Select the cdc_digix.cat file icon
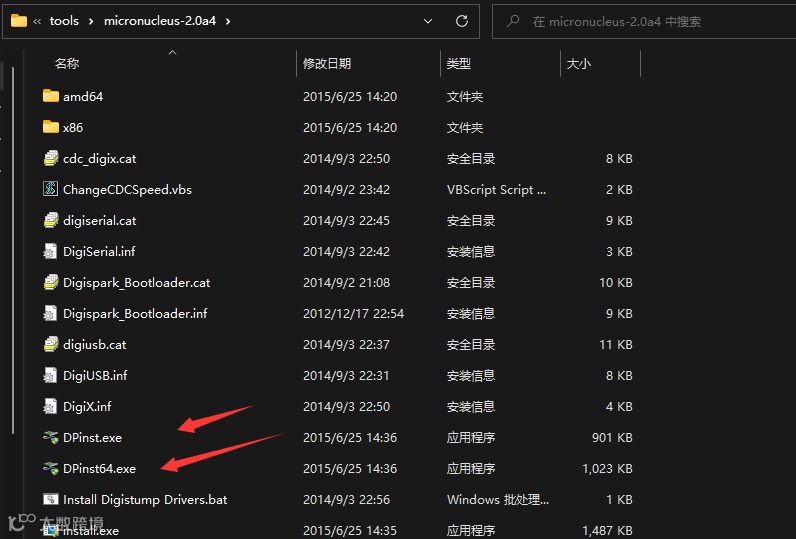This screenshot has width=796, height=539. pyautogui.click(x=51, y=158)
